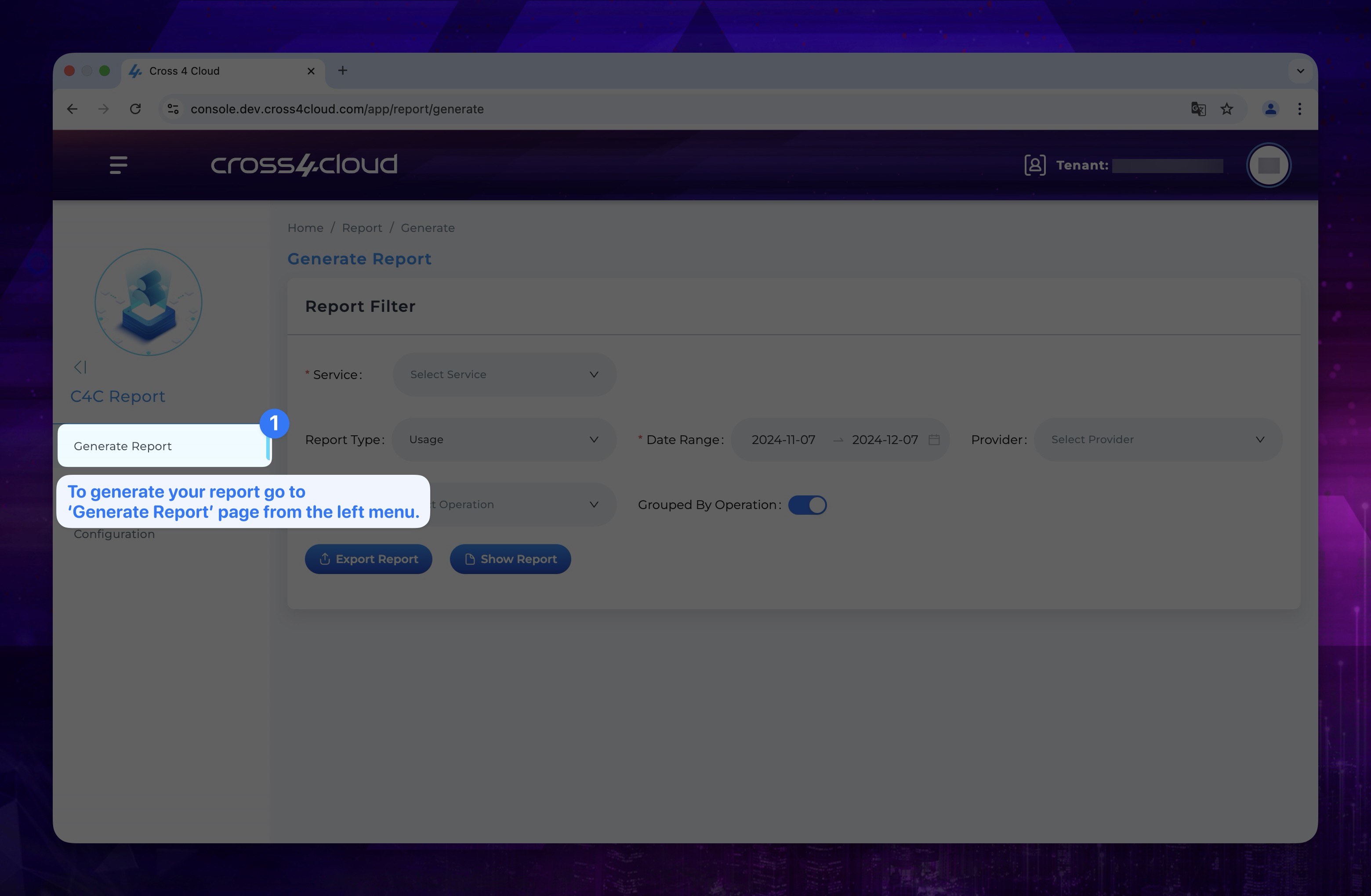Open site information icon in address bar
This screenshot has height=896, width=1371.
[x=173, y=109]
